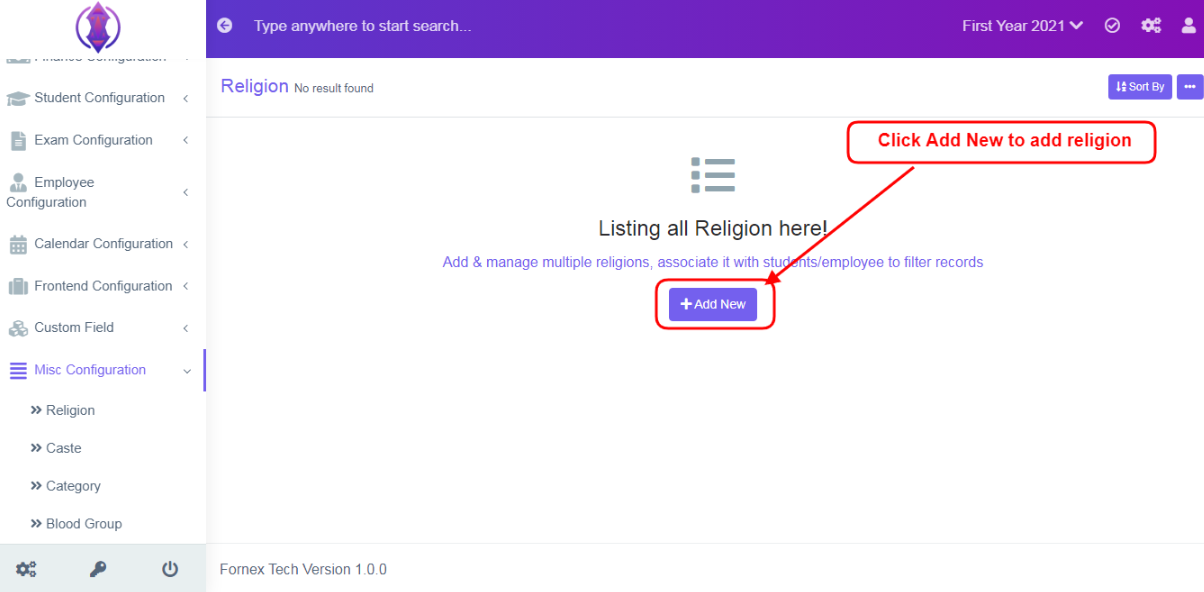Click the power logout icon
The width and height of the screenshot is (1204, 592).
pyautogui.click(x=170, y=569)
